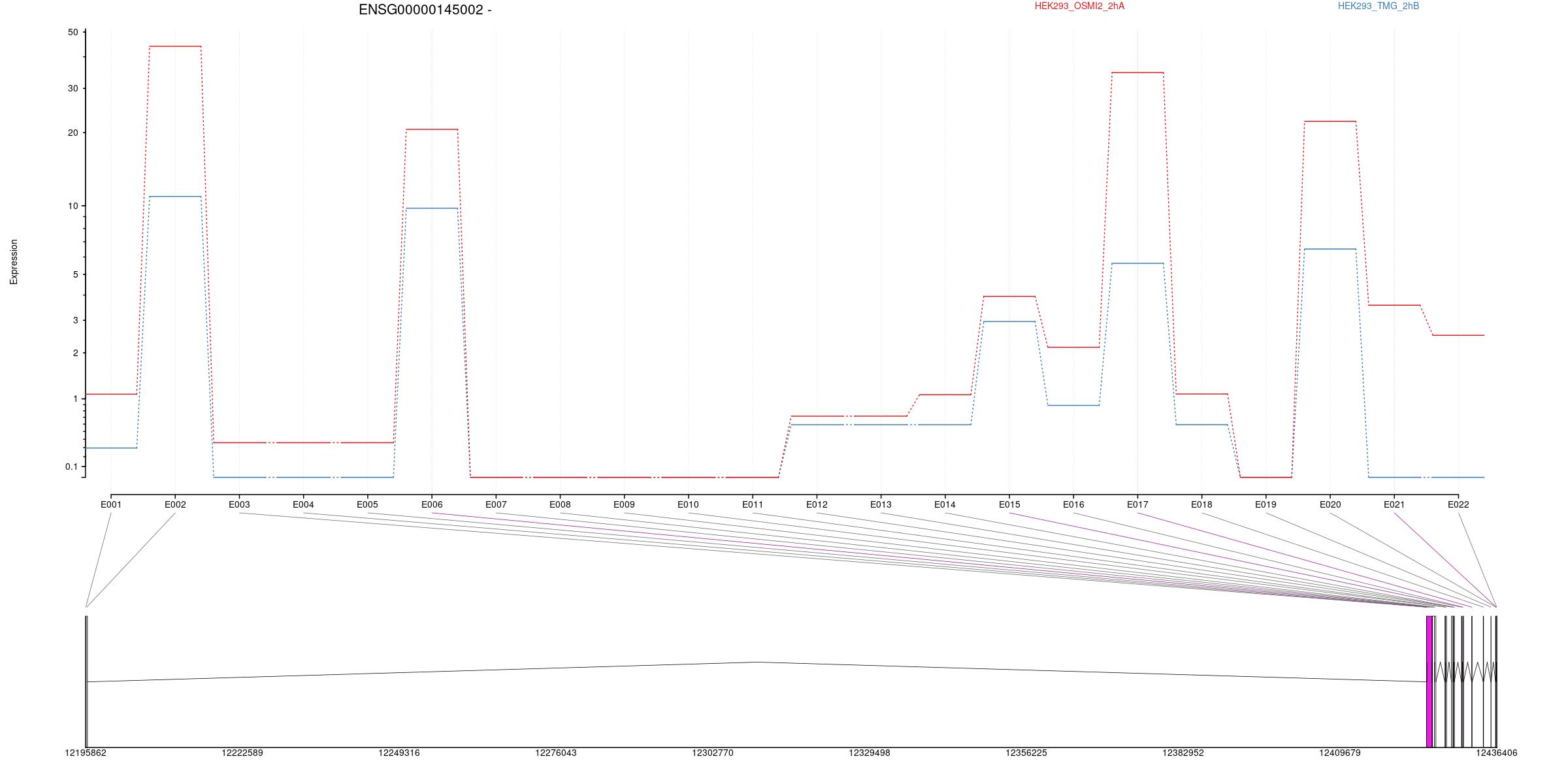
Task: Click exon label E006
Action: click(x=432, y=504)
